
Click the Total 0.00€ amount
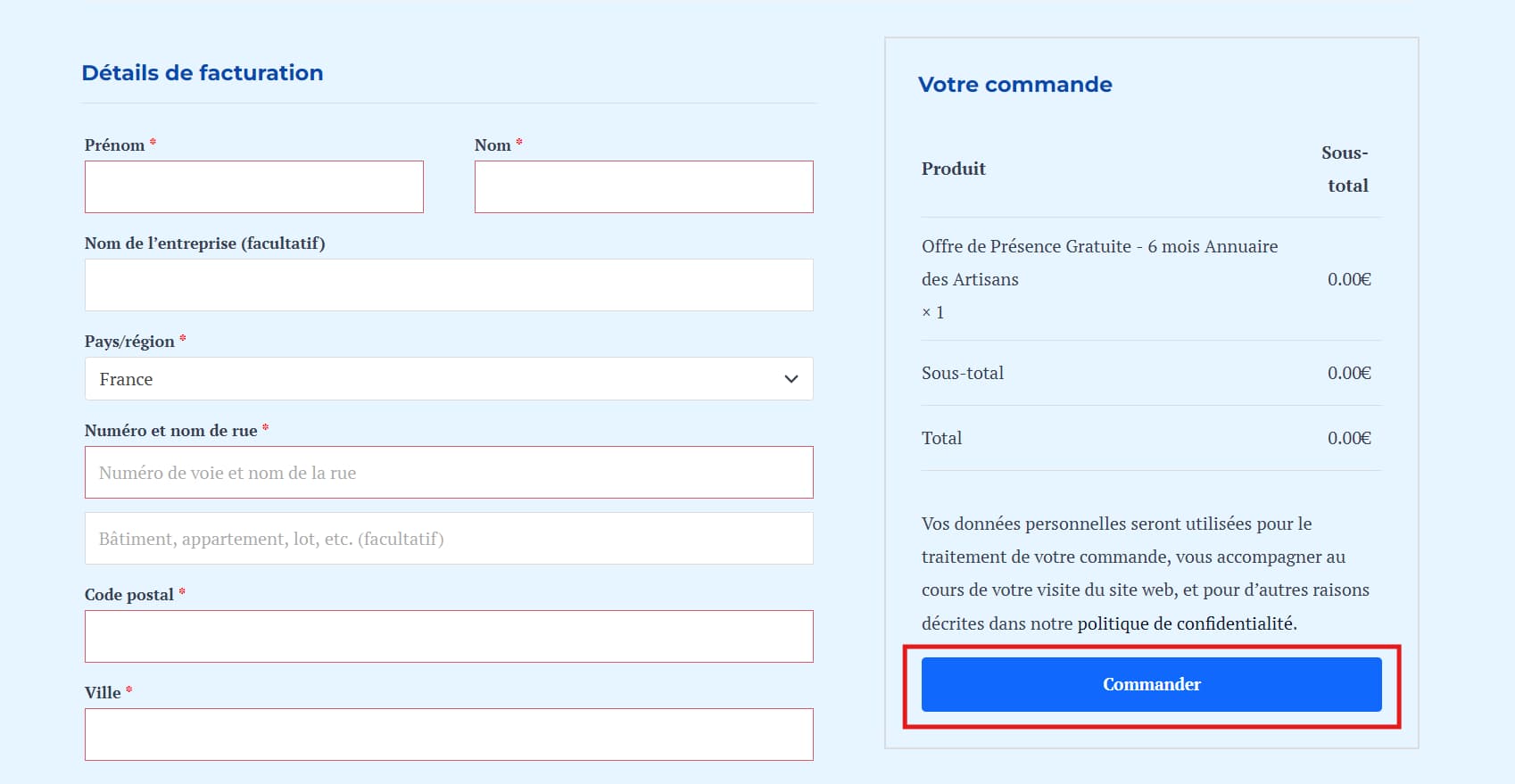(x=1349, y=438)
